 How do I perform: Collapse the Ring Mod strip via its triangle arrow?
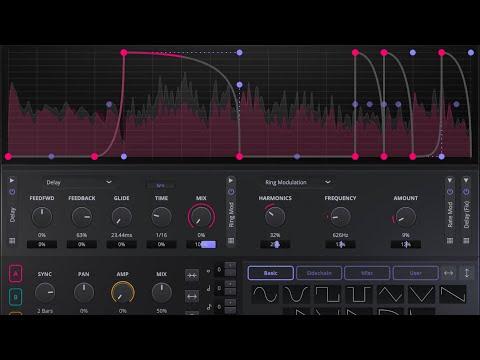(x=231, y=180)
